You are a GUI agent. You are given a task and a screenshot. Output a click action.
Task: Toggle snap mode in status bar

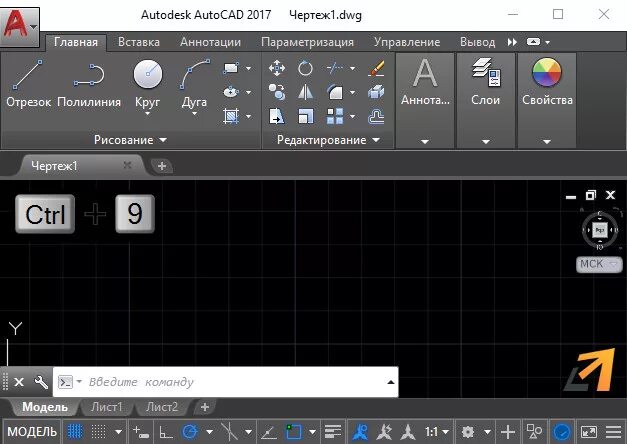[x=98, y=432]
